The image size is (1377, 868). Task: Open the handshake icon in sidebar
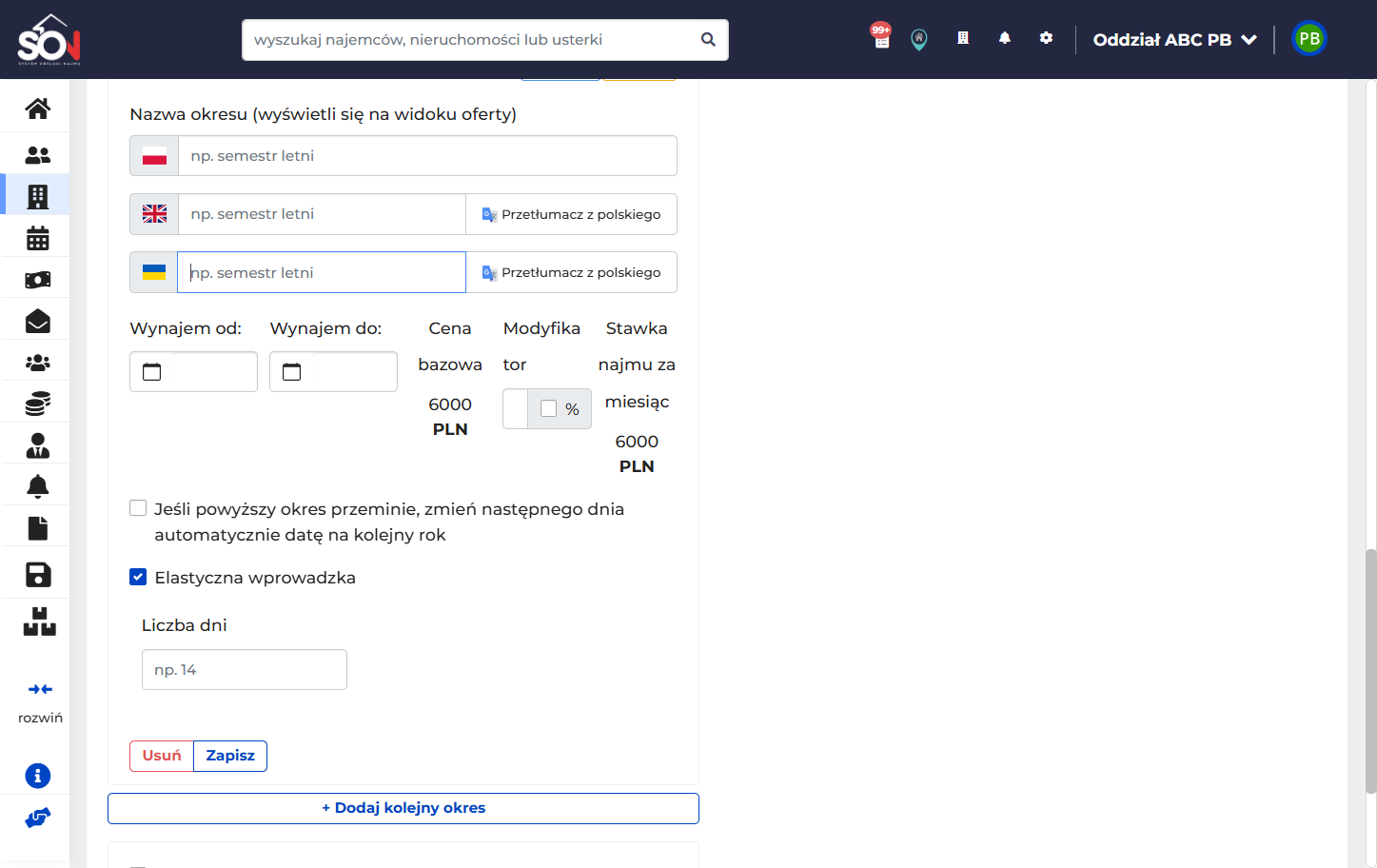pyautogui.click(x=38, y=818)
